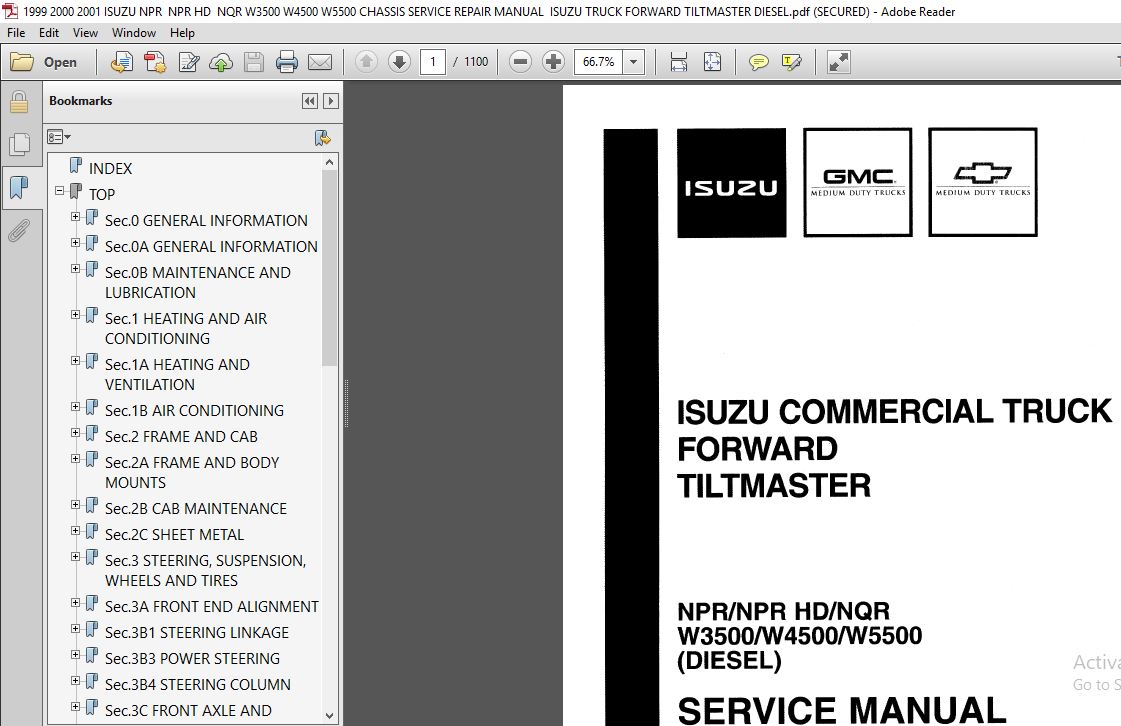The width and height of the screenshot is (1121, 726).
Task: Open the TOP bookmark
Action: coord(102,195)
